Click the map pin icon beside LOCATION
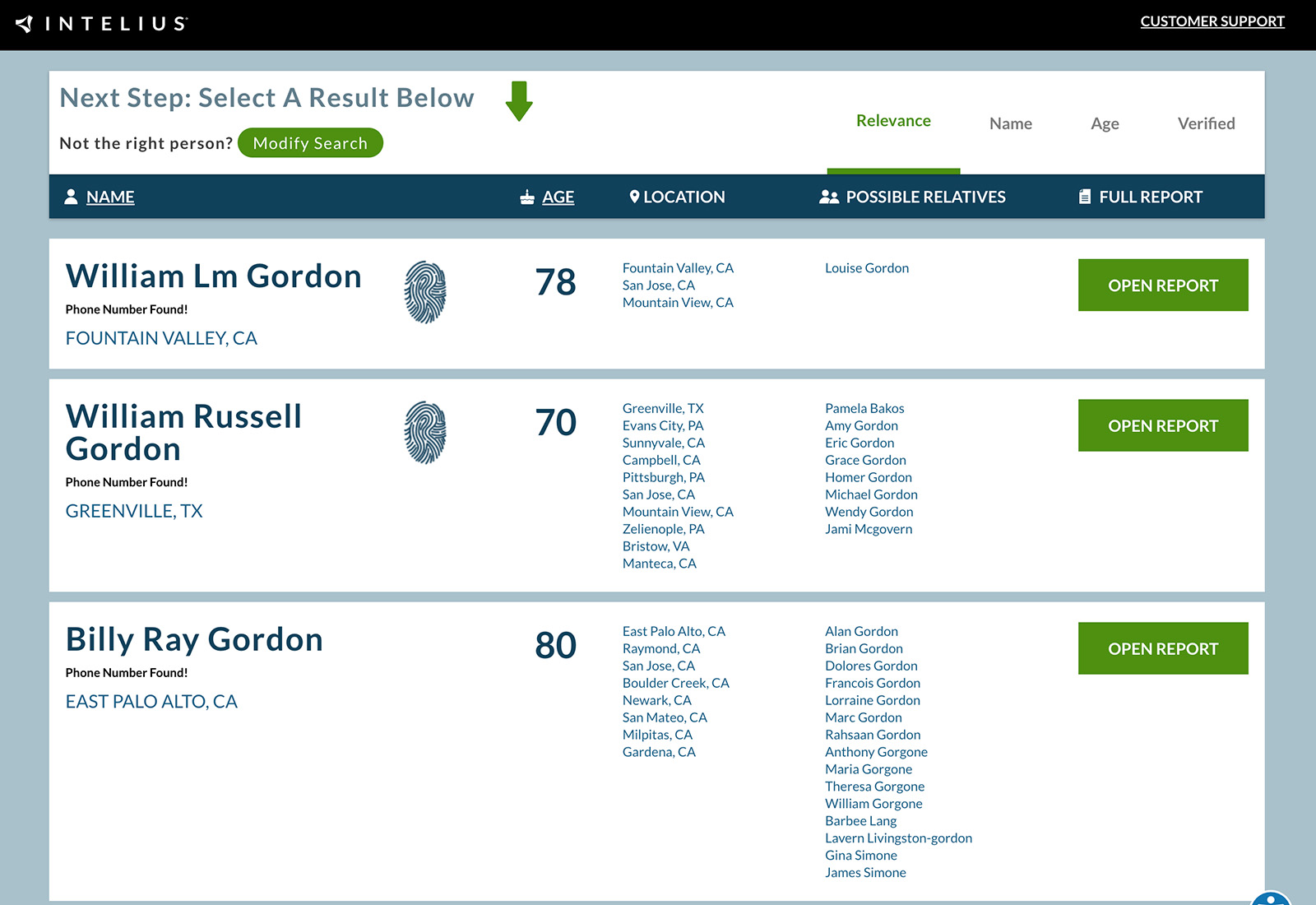Image resolution: width=1316 pixels, height=905 pixels. [x=634, y=197]
